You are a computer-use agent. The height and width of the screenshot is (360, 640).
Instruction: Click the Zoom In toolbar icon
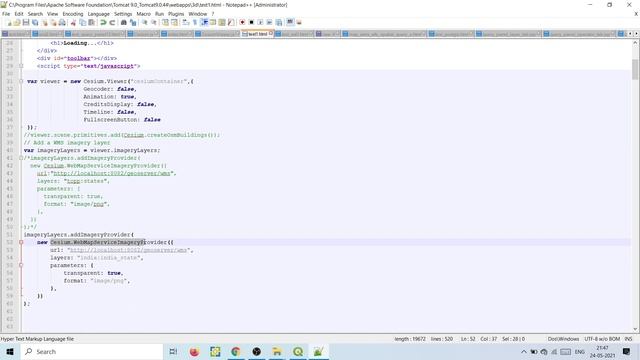144,22
